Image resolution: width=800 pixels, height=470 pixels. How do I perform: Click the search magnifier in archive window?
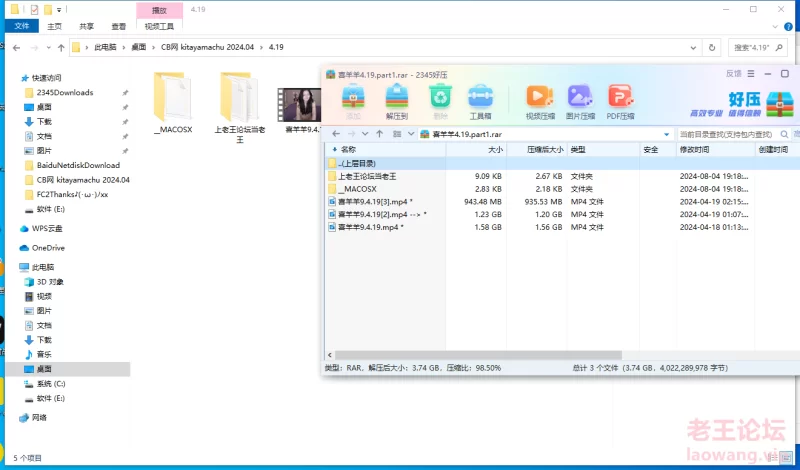785,134
